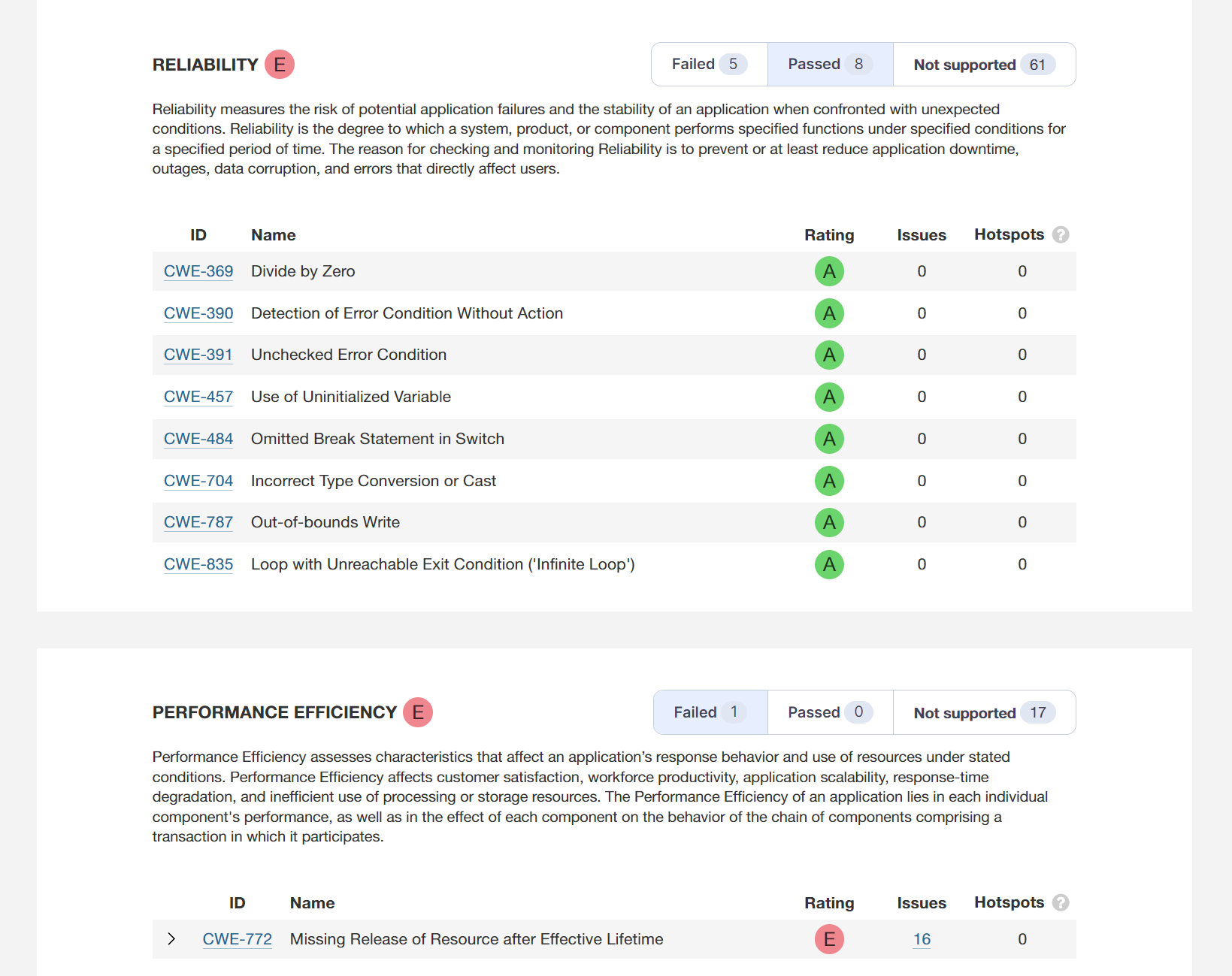Click the Name column header in Performance table
The image size is (1232, 976).
(312, 903)
